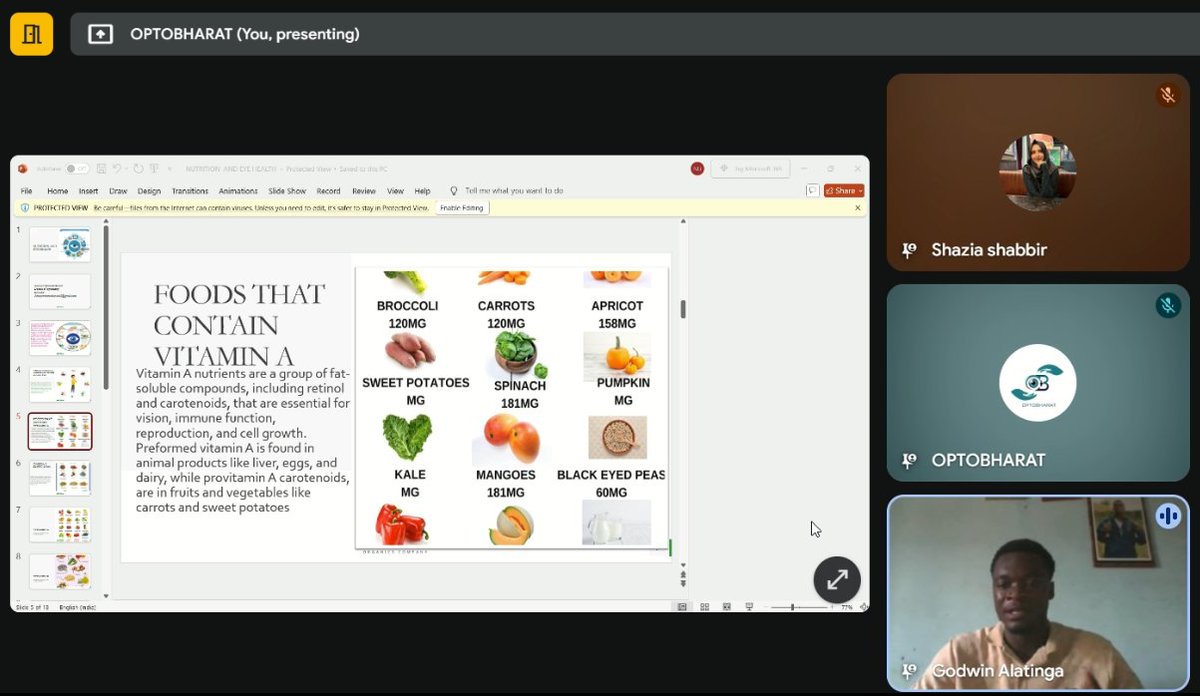Click the 77% zoom level value
Screen dimensions: 1200x696
tap(847, 607)
